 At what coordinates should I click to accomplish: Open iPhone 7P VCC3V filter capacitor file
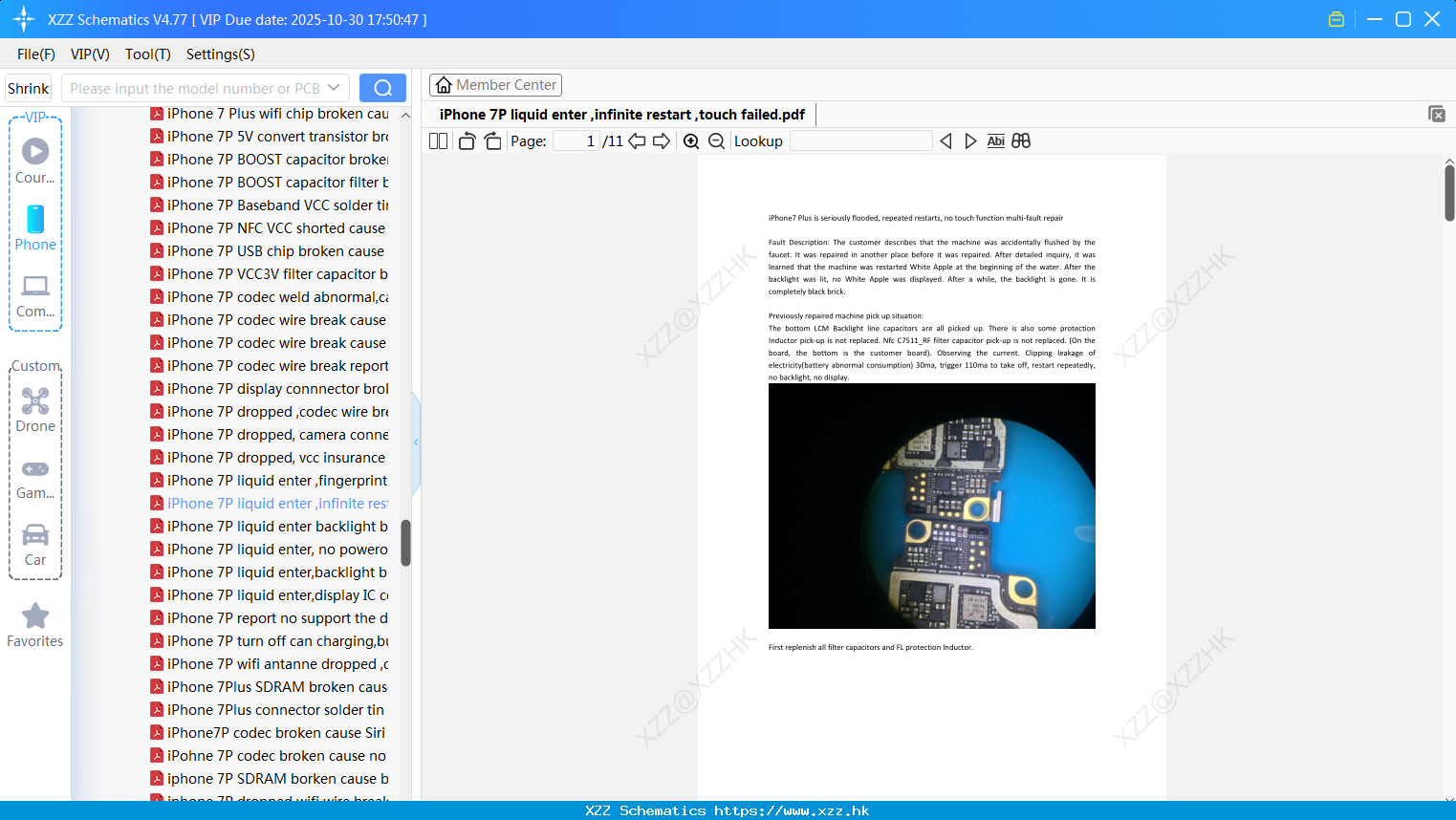pyautogui.click(x=270, y=274)
